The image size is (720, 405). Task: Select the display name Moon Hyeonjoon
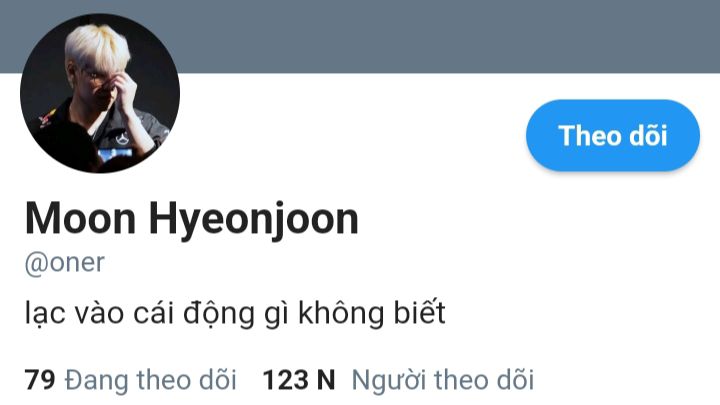coord(191,219)
